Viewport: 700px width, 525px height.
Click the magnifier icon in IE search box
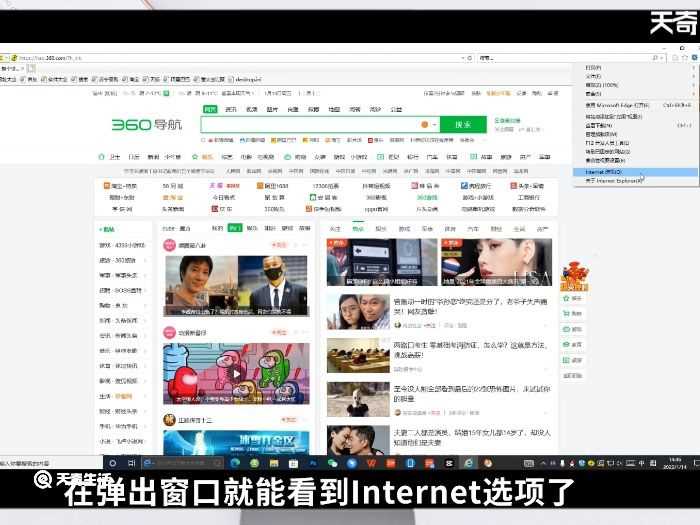(x=655, y=58)
